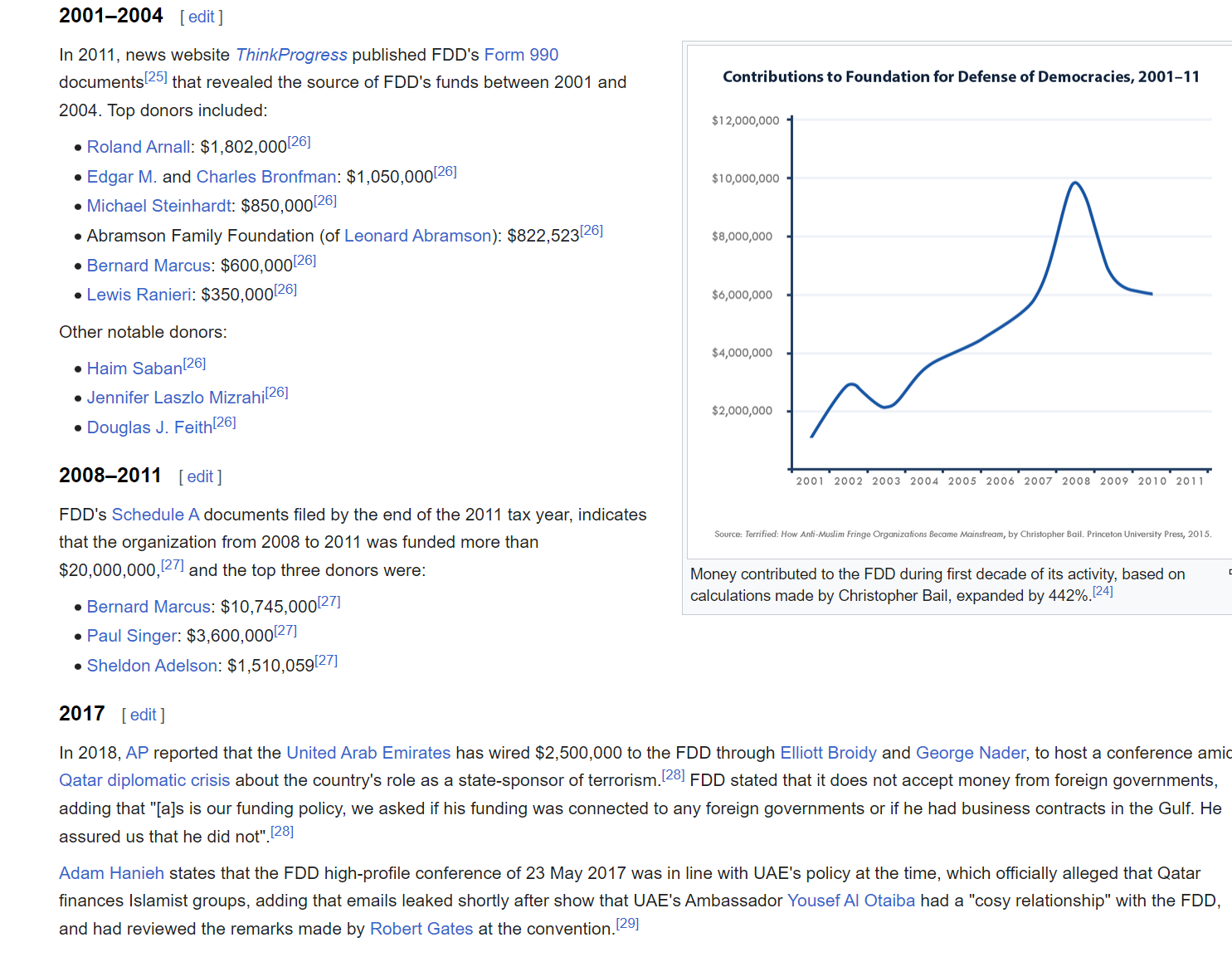
Task: Jump to citation 26 after $822,523
Action: point(592,231)
